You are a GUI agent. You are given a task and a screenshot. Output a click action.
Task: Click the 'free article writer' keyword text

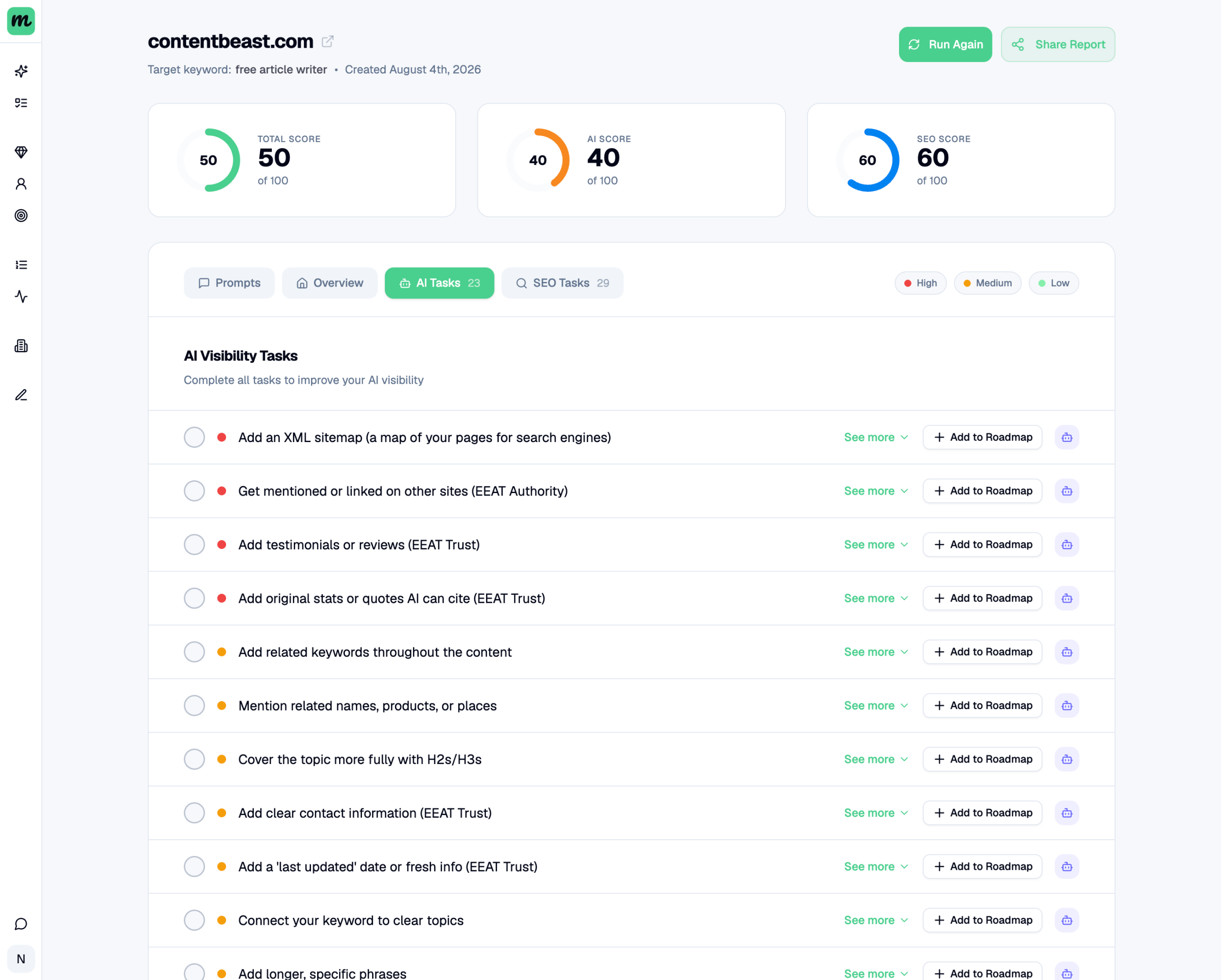281,70
